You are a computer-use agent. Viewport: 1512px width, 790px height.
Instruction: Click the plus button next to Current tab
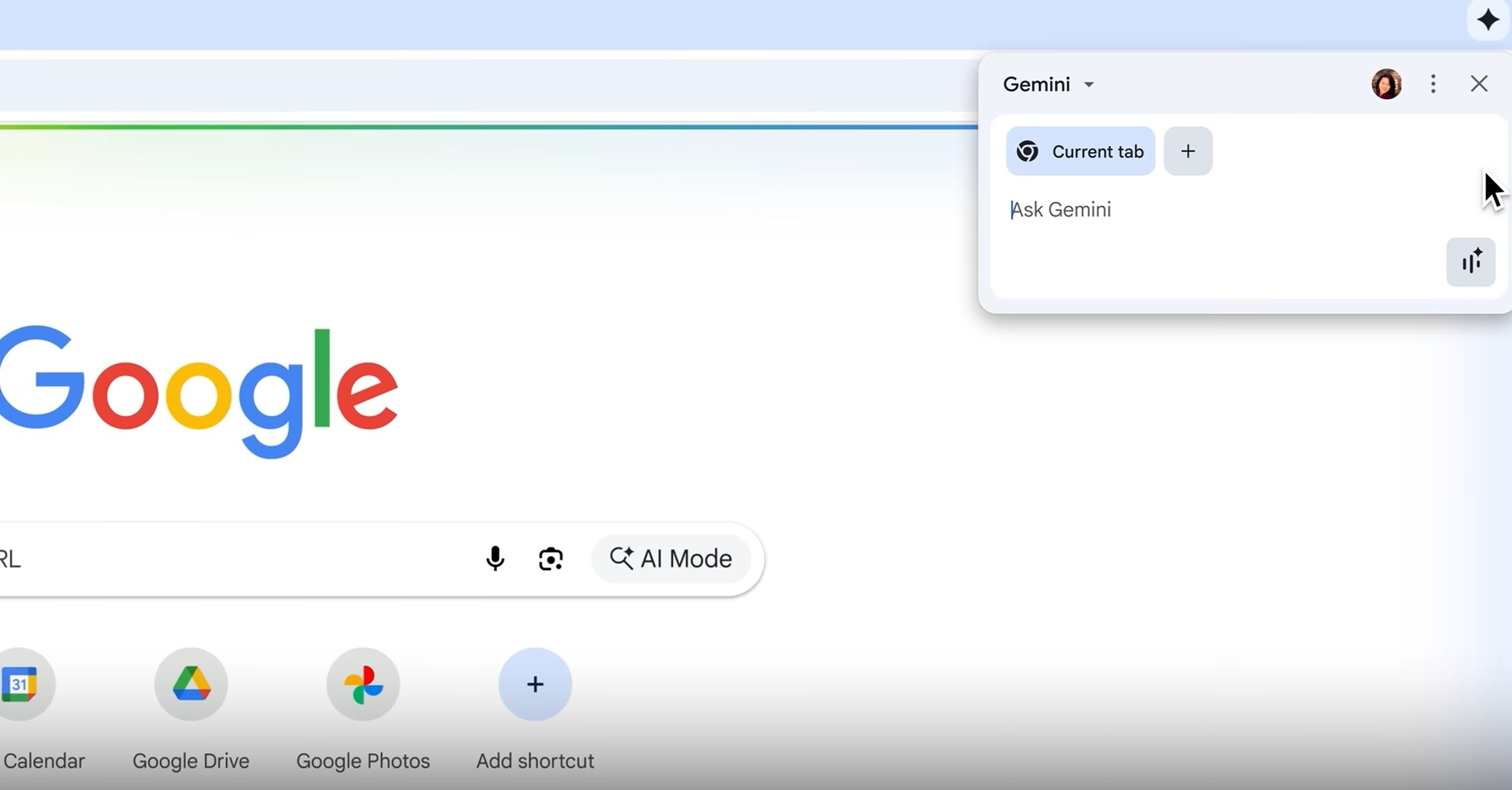pyautogui.click(x=1188, y=152)
